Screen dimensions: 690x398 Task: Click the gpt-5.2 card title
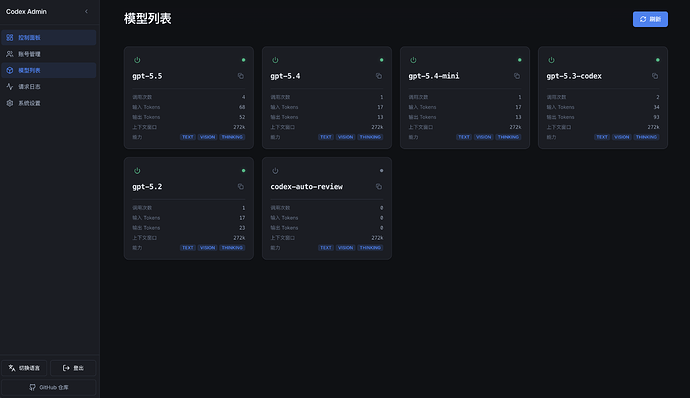[x=147, y=187]
